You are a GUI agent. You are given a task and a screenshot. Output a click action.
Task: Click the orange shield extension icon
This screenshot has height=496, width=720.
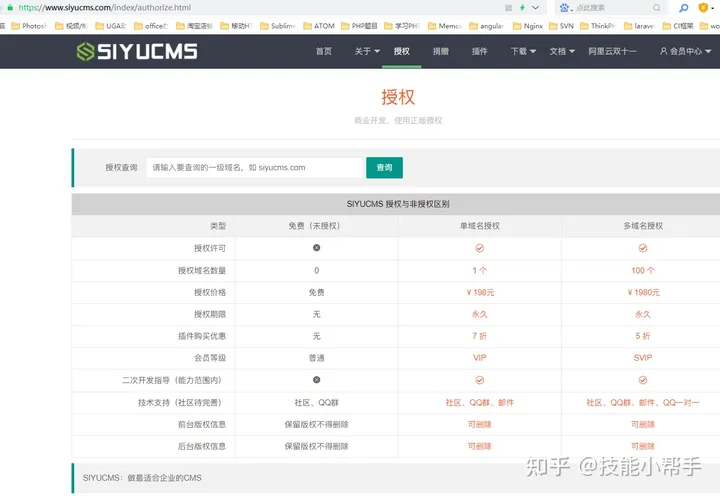click(703, 7)
